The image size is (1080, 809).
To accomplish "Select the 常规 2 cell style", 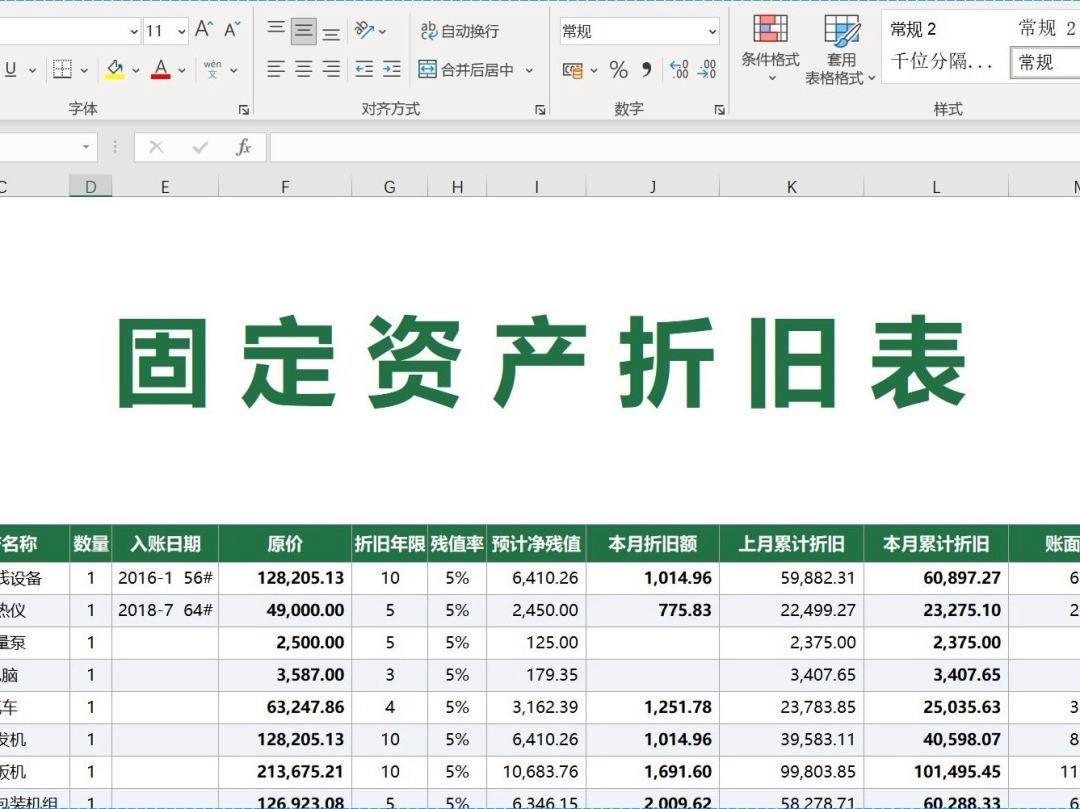I will pyautogui.click(x=912, y=29).
